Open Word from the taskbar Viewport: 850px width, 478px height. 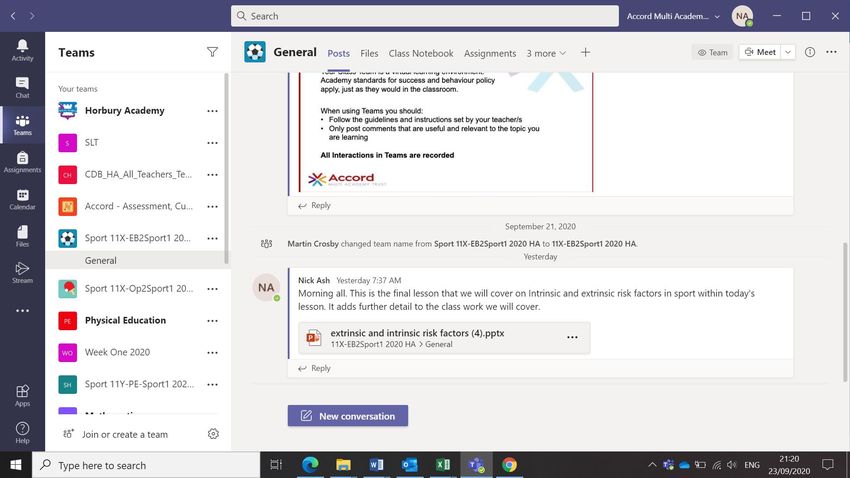(x=376, y=464)
